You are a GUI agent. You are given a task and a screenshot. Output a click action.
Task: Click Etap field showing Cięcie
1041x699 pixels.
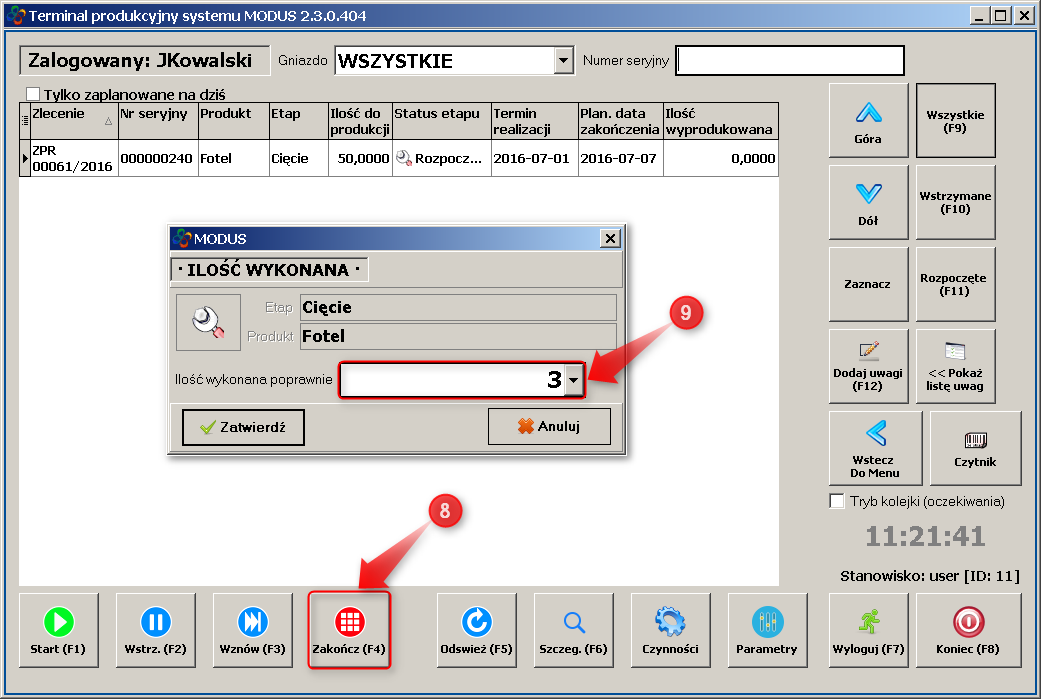pyautogui.click(x=458, y=307)
